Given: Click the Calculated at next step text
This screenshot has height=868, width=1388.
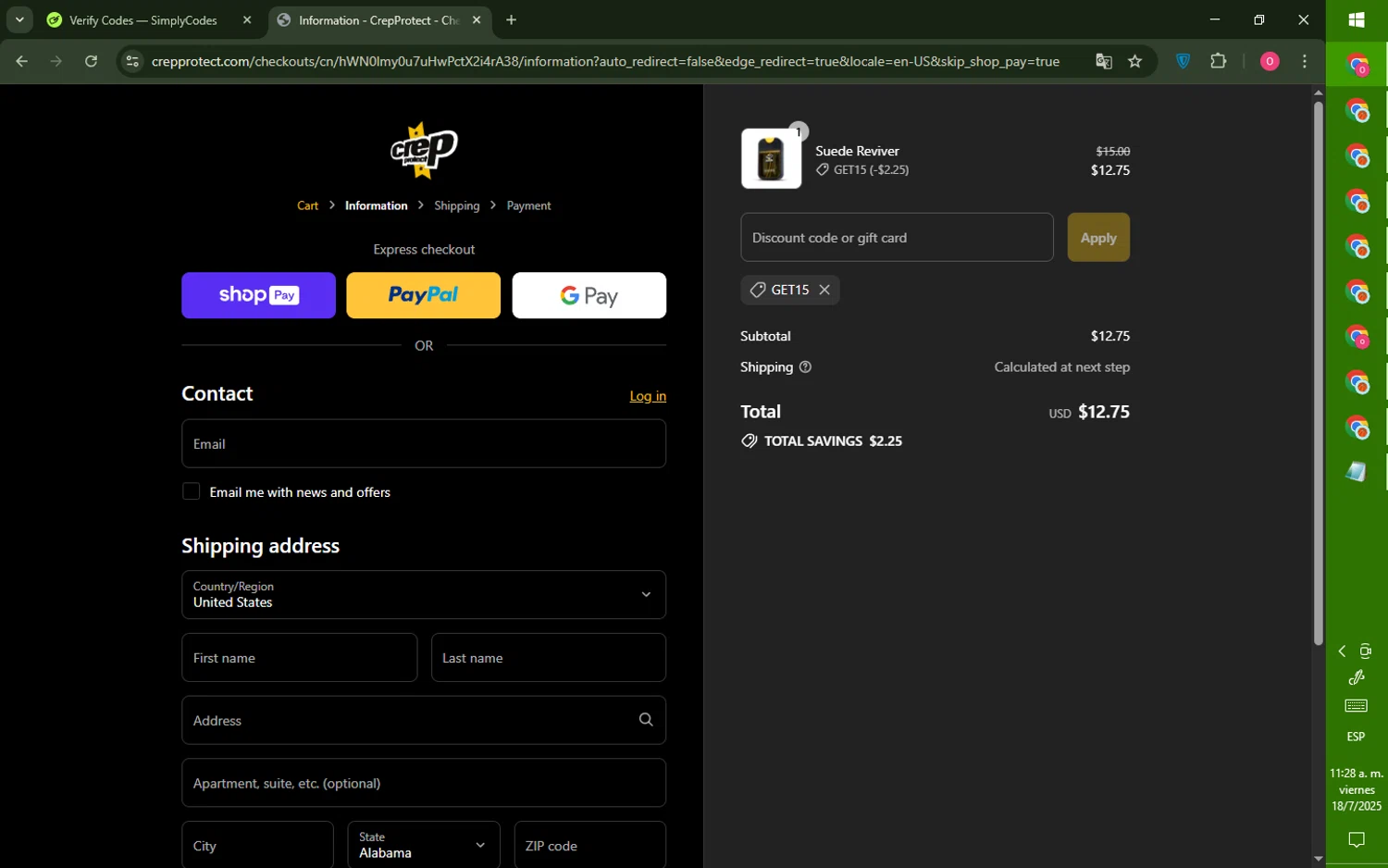Looking at the screenshot, I should pos(1061,367).
